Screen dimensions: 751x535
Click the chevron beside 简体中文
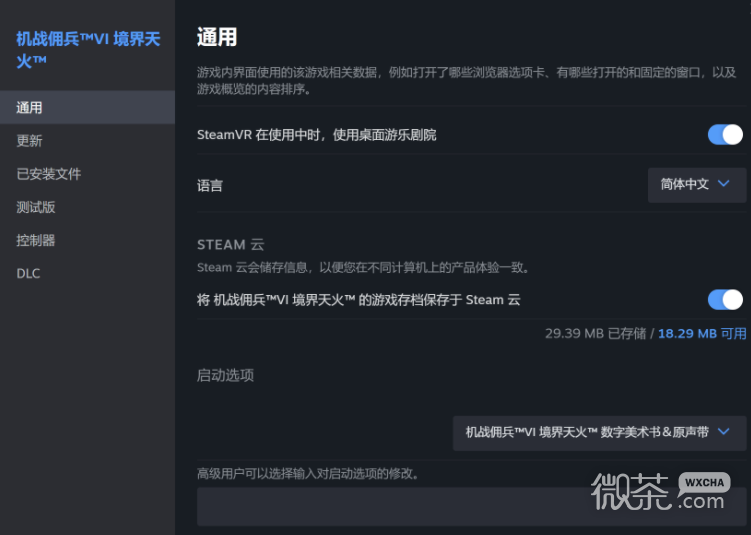[x=724, y=183]
